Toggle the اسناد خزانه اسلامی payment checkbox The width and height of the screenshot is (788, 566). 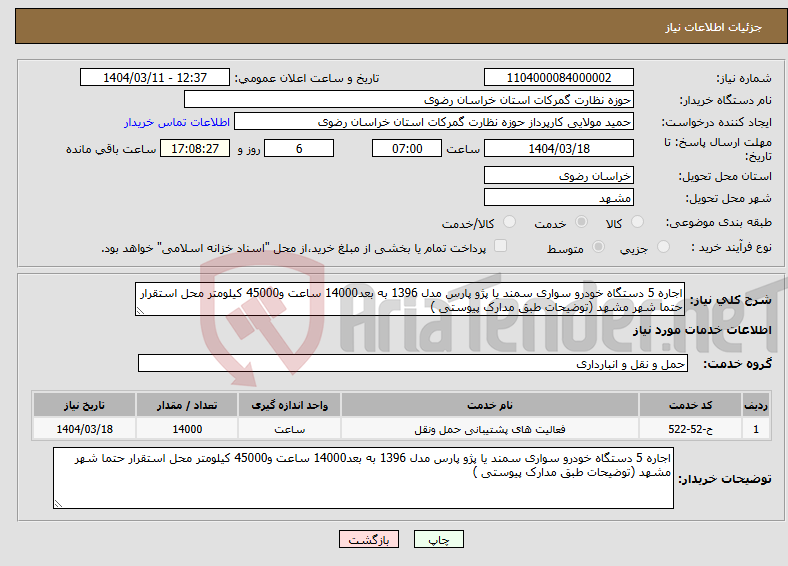coord(500,246)
